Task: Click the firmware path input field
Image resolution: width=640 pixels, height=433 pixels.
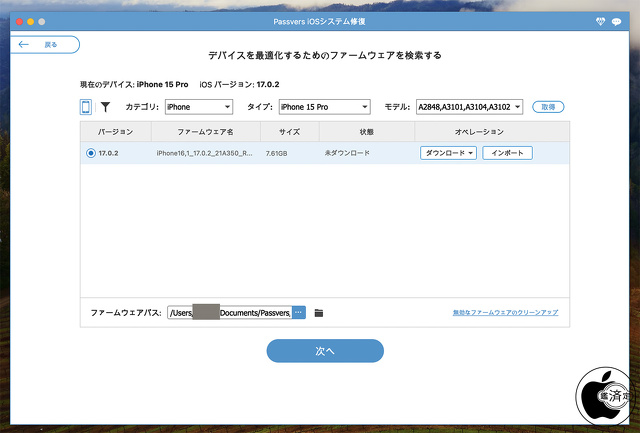Action: [x=229, y=313]
